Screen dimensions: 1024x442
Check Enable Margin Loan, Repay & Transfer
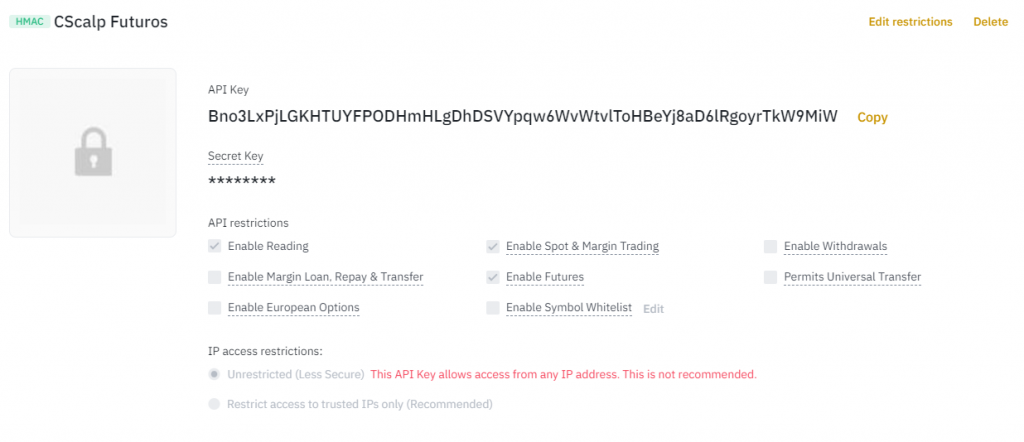pyautogui.click(x=215, y=277)
